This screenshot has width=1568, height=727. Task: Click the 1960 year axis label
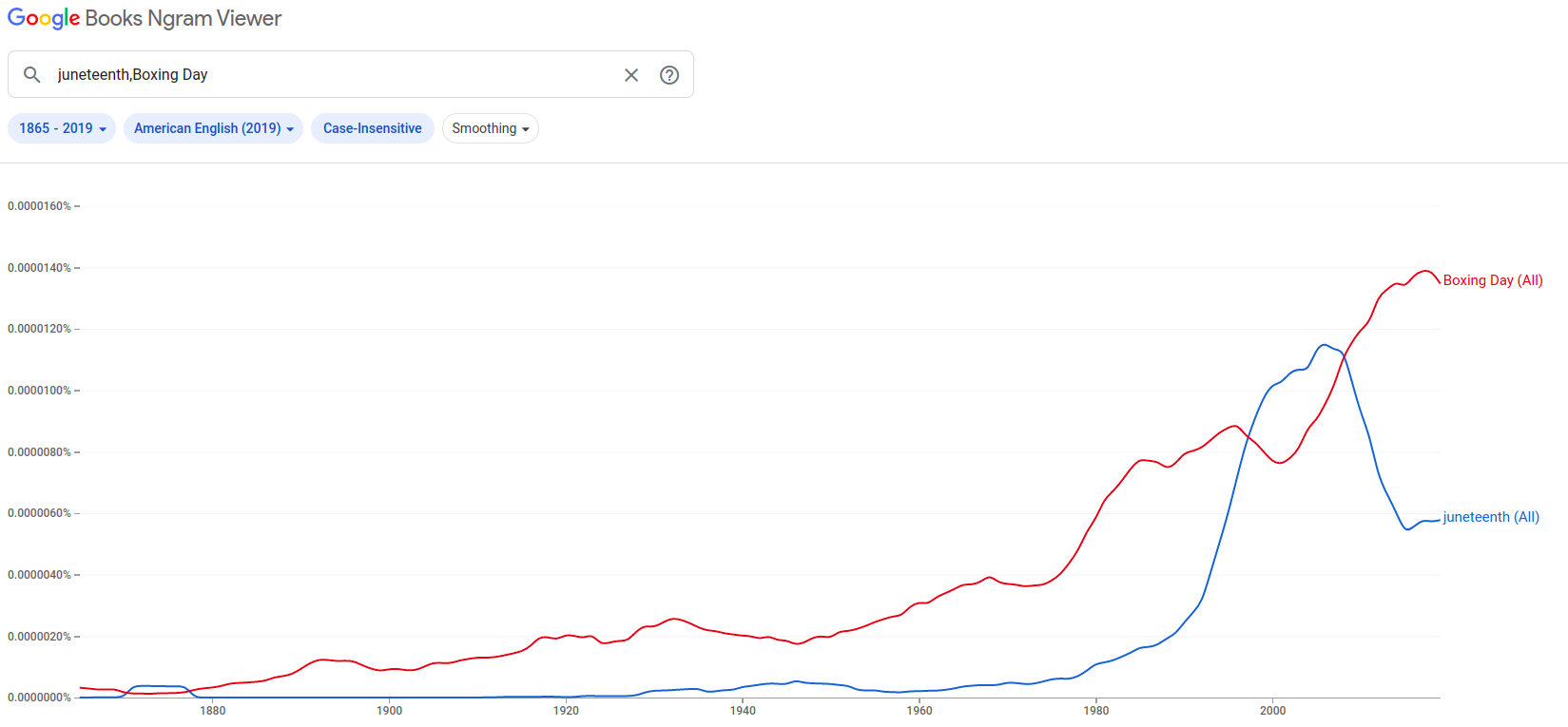920,711
